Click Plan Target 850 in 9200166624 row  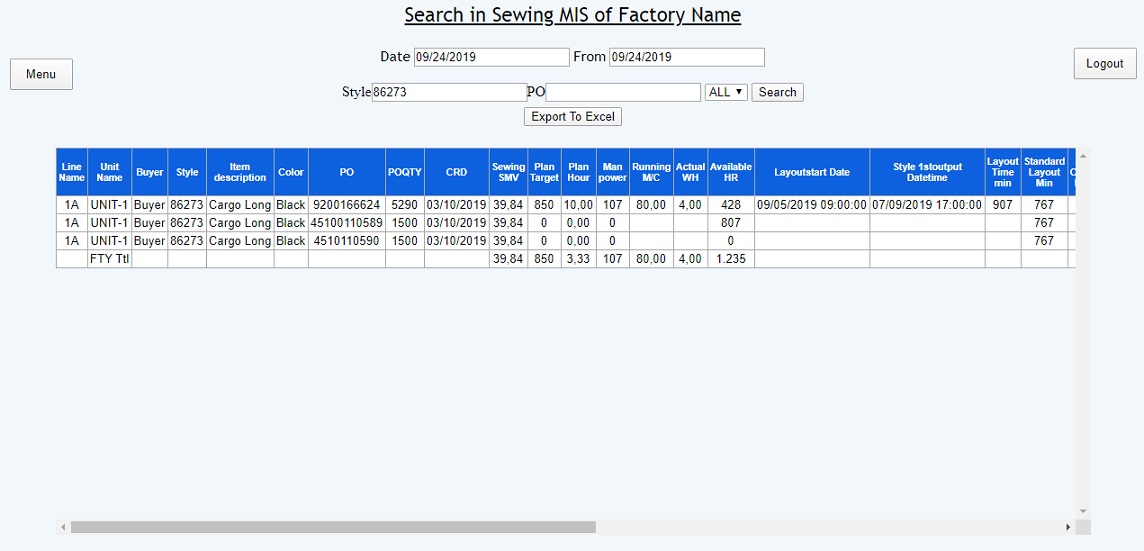[544, 205]
